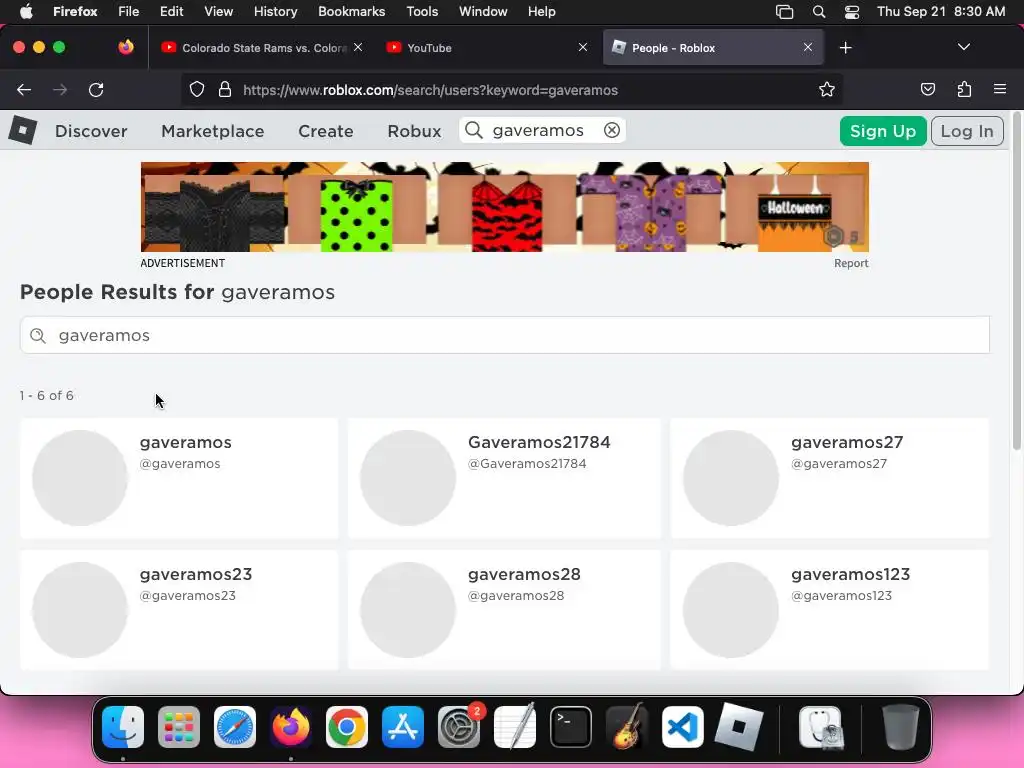Open the gaveramos27 user result

829,478
